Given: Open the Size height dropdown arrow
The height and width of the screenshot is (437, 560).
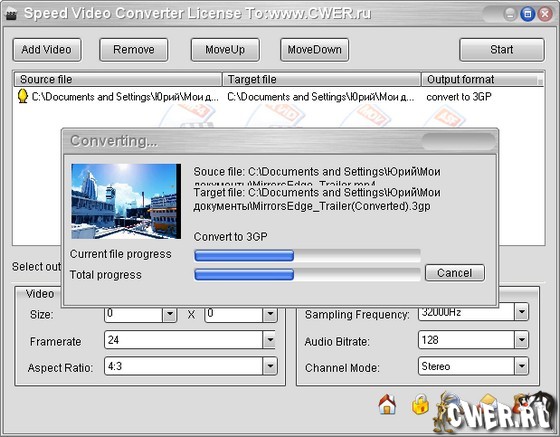Looking at the screenshot, I should coord(270,314).
